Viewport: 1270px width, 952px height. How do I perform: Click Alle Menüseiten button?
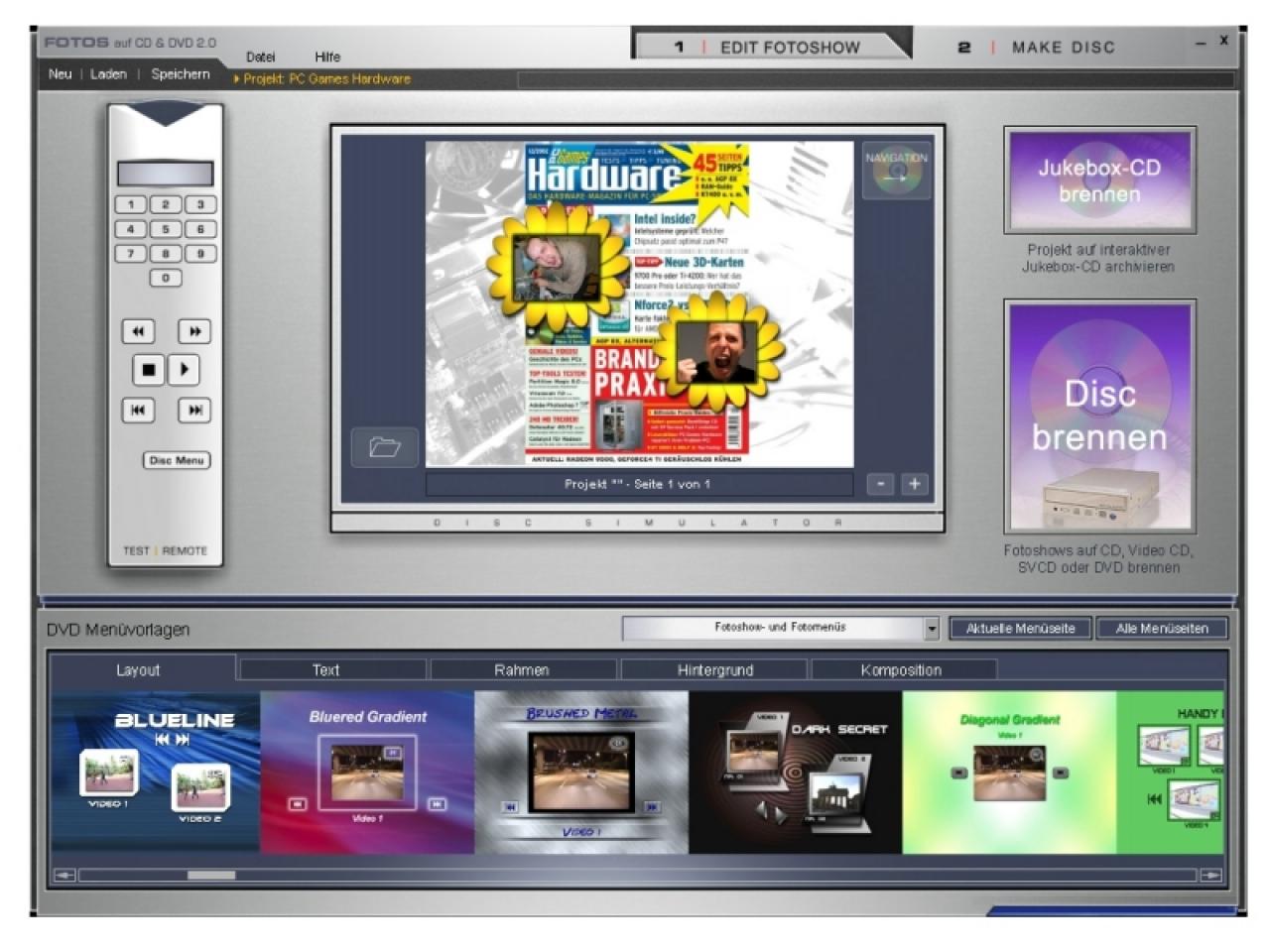click(1162, 629)
